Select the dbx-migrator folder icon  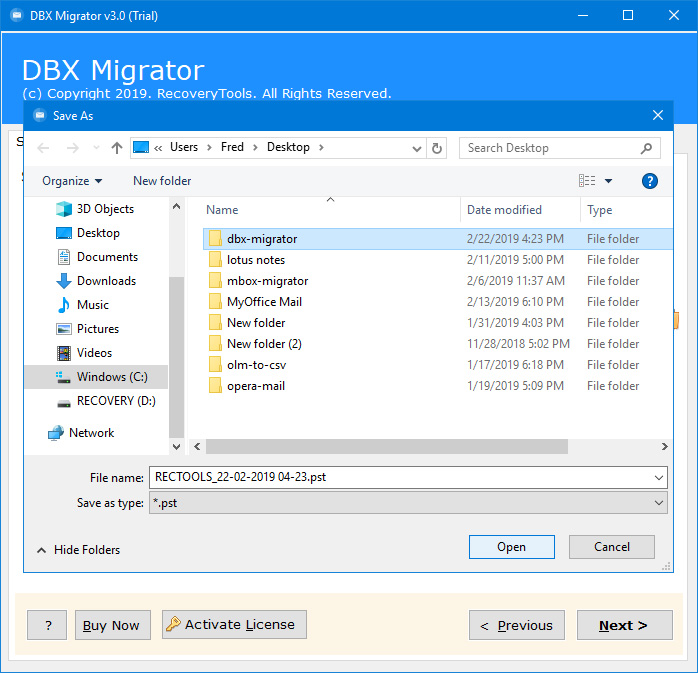(x=215, y=239)
